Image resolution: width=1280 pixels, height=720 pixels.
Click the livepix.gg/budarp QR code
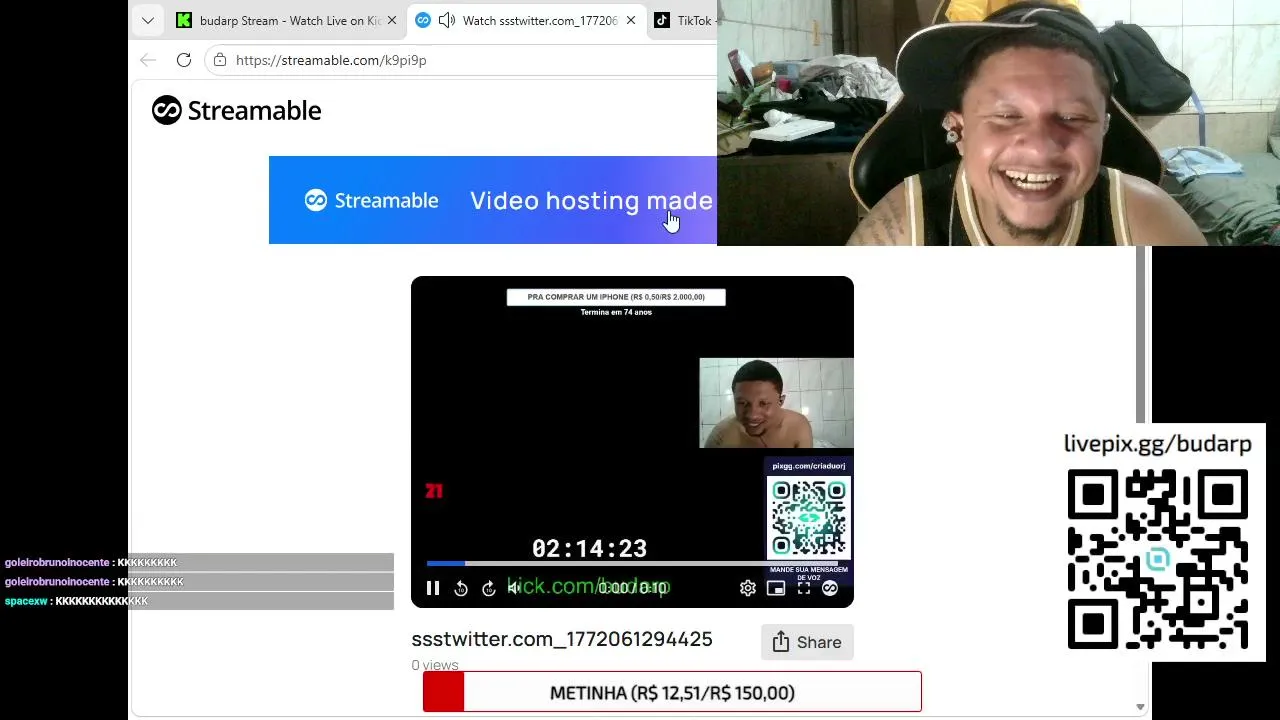pyautogui.click(x=1158, y=559)
